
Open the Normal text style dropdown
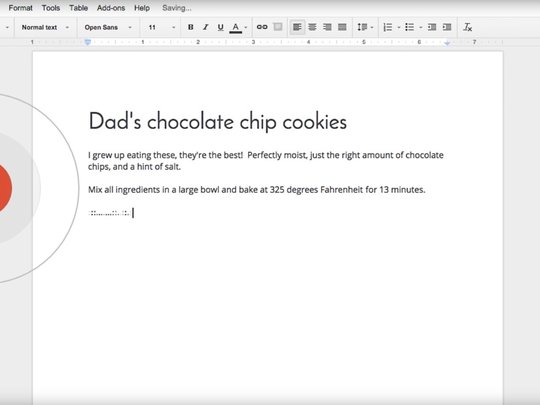[x=45, y=27]
